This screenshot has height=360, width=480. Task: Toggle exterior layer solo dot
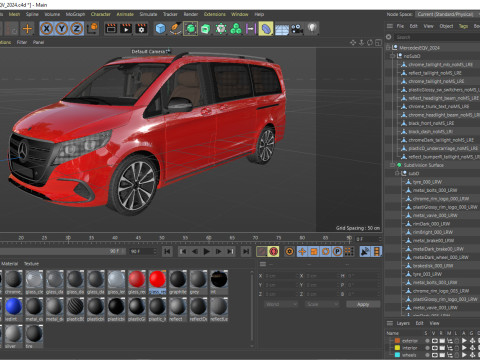[426, 341]
